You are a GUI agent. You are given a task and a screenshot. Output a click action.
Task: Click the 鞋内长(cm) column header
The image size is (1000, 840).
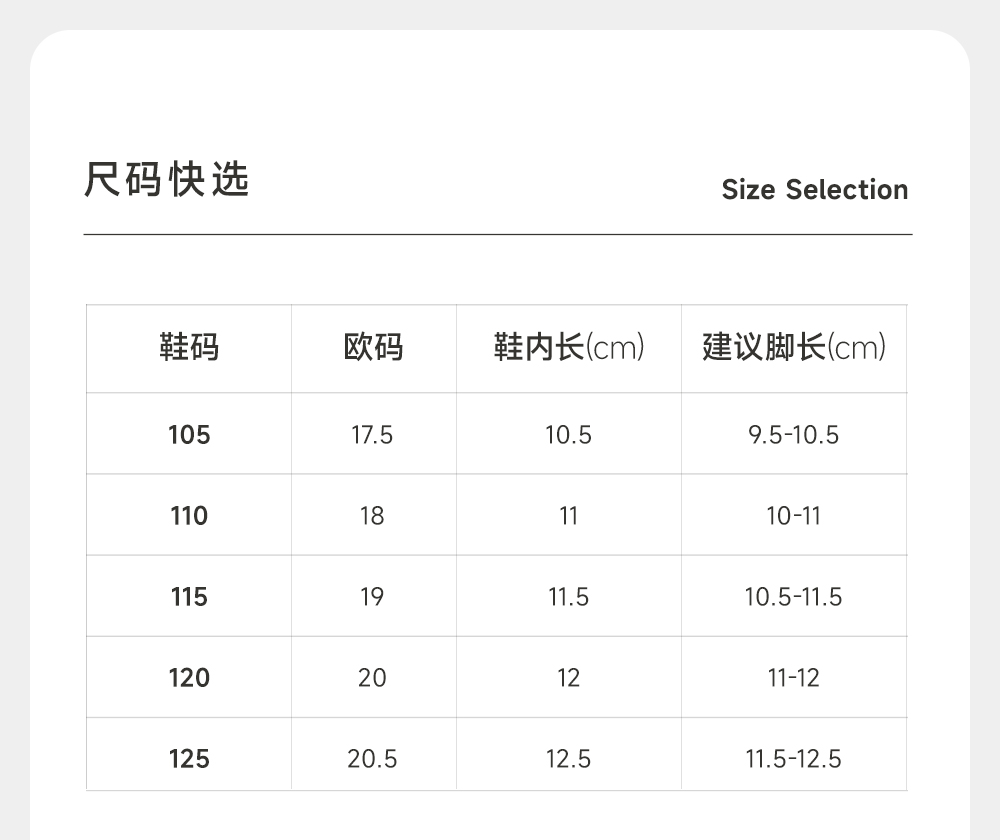tap(568, 348)
